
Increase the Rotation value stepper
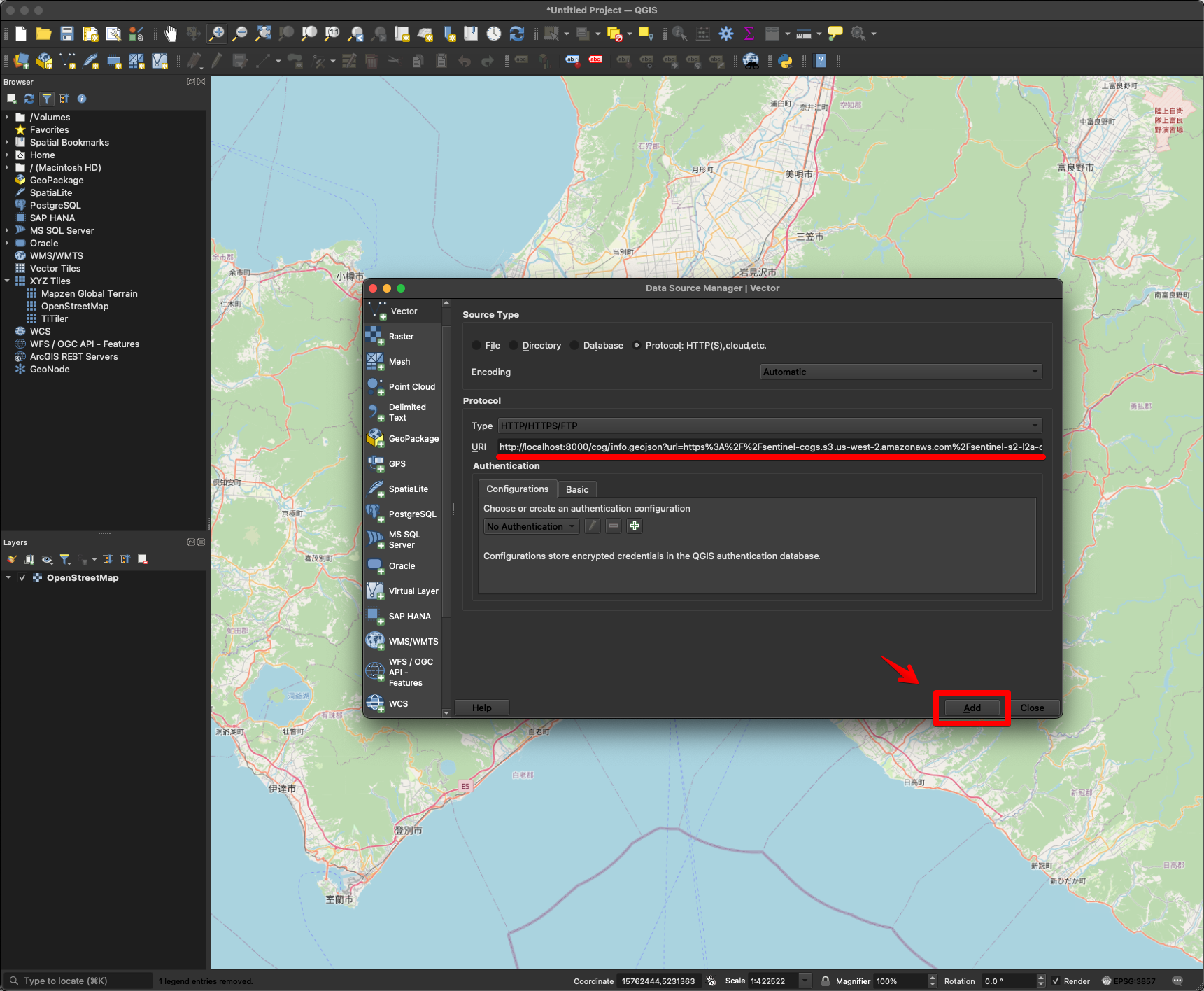click(x=1041, y=977)
